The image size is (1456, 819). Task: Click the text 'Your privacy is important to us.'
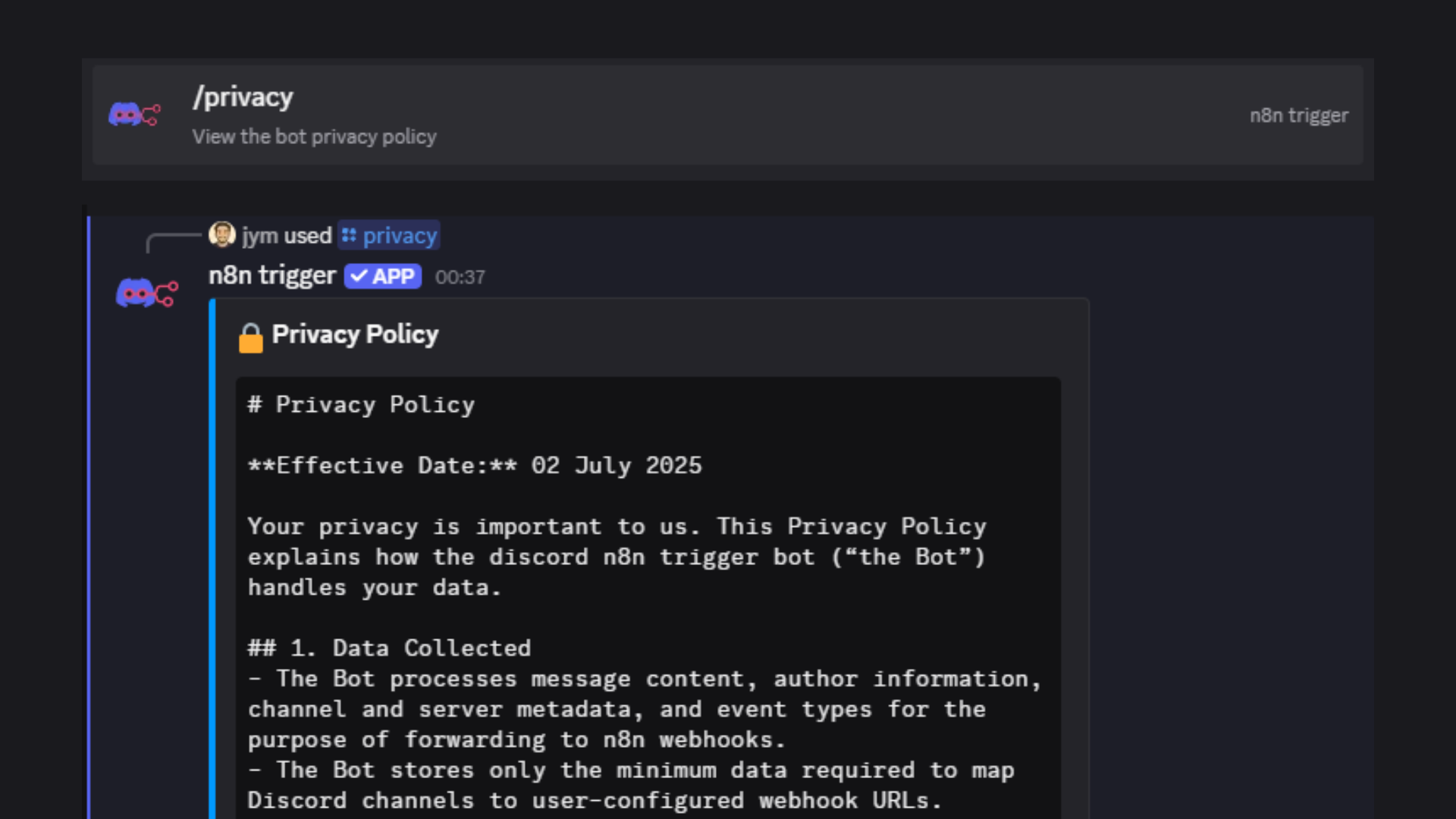(474, 526)
